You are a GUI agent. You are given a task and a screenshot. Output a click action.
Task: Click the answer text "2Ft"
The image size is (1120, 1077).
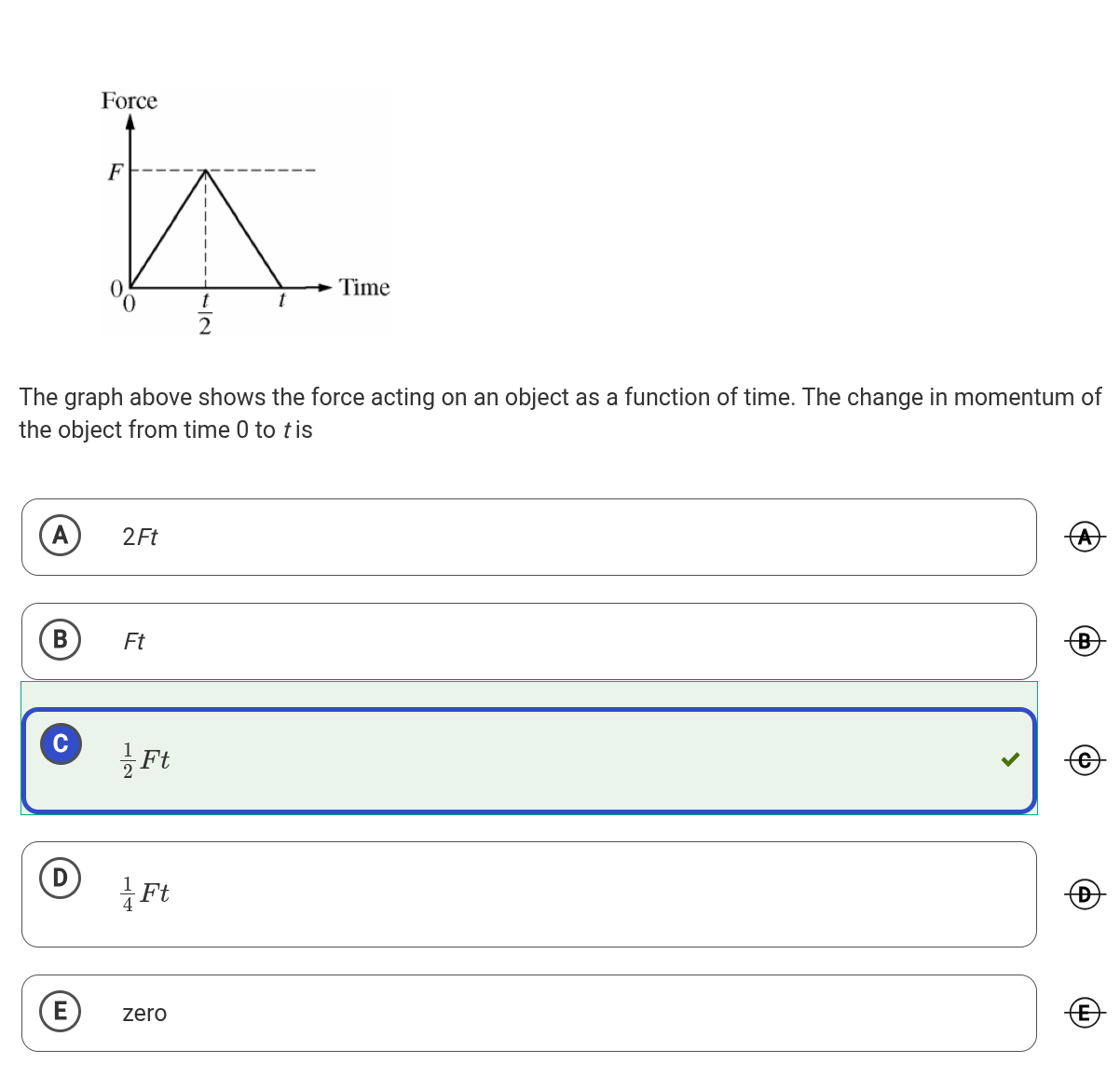coord(140,538)
